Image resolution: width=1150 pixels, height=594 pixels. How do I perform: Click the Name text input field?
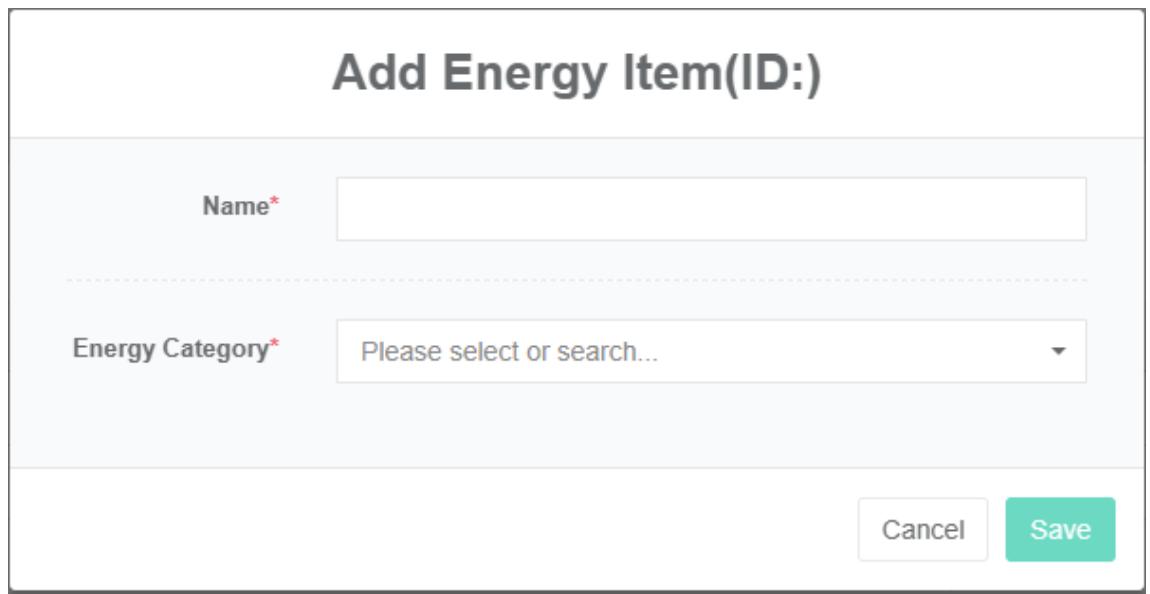click(x=710, y=209)
